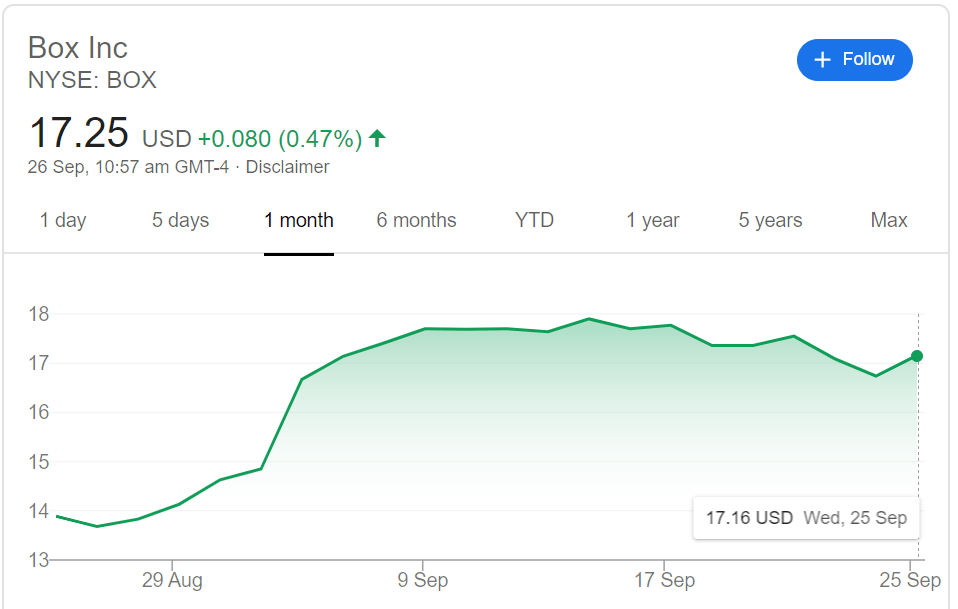Screen dimensions: 958x609
Task: View the 6 months stock performance
Action: tap(416, 220)
